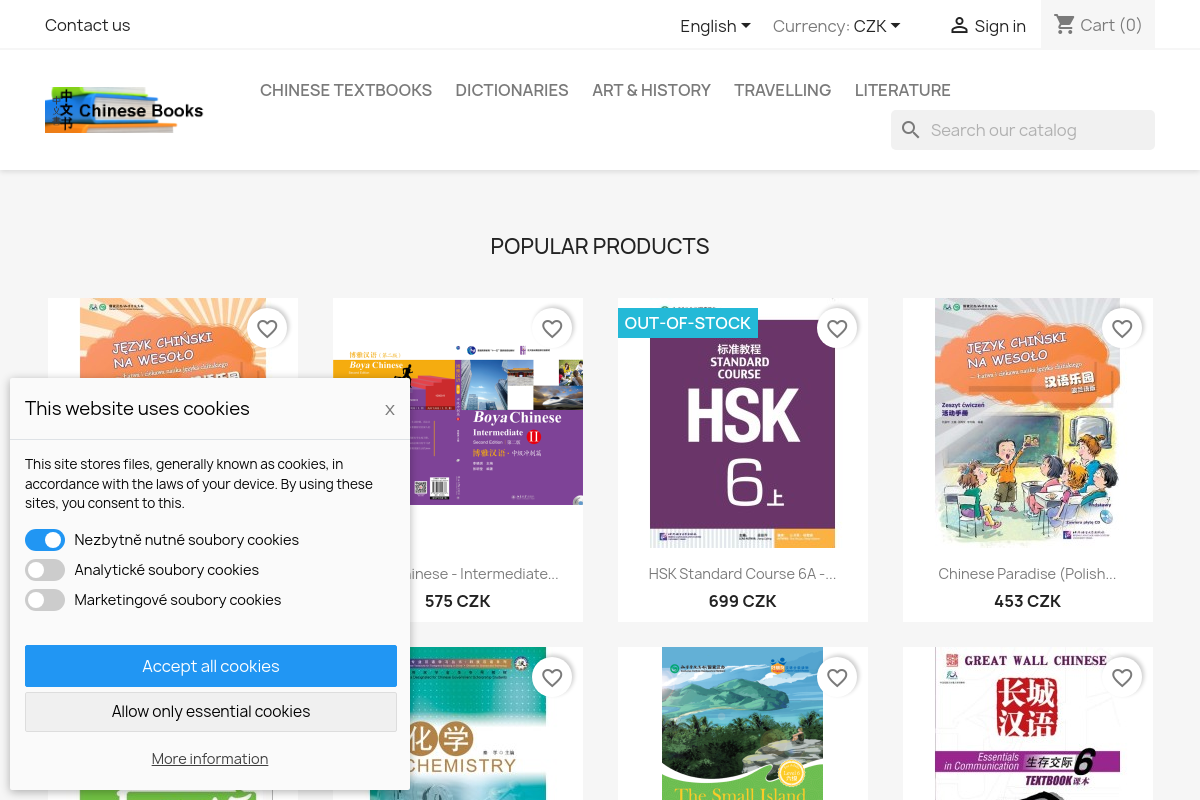Toggle Nezbytně nutné soubory cookies switch

(45, 540)
